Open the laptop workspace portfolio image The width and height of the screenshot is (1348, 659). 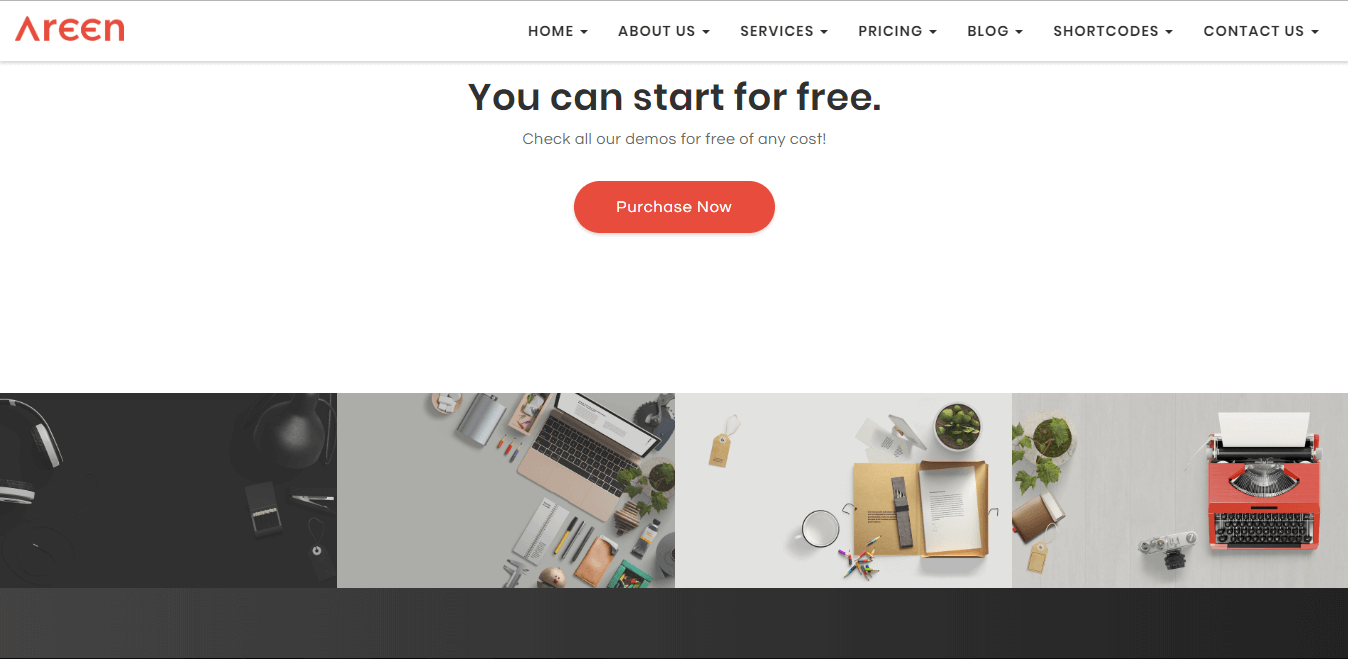click(x=506, y=490)
